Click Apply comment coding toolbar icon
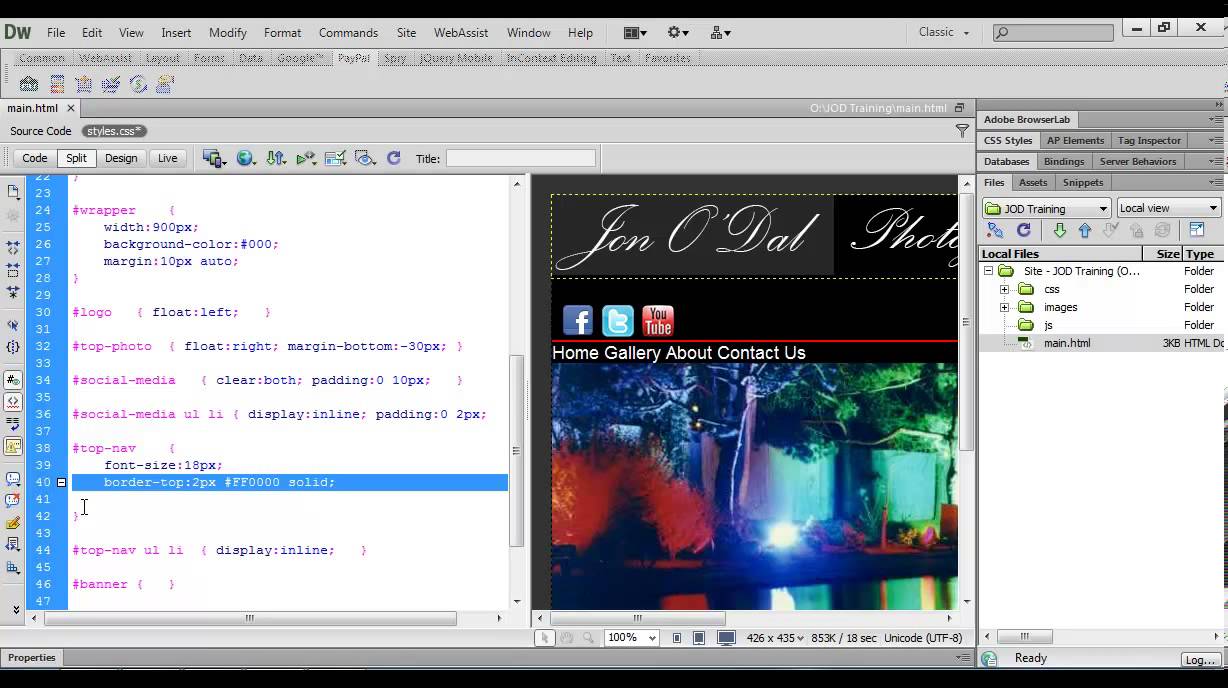 (x=13, y=479)
